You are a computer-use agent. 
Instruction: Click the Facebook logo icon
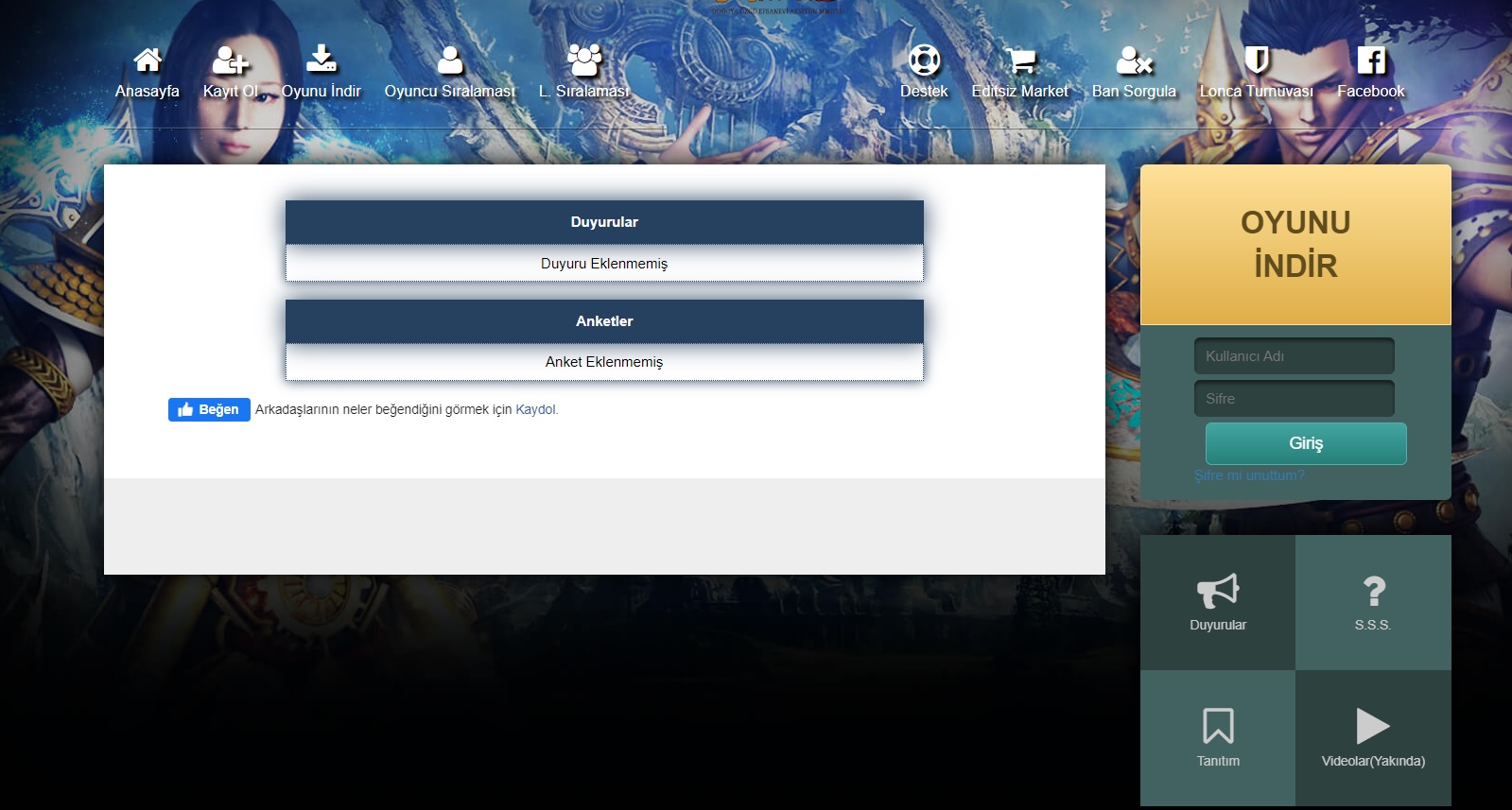click(1371, 60)
